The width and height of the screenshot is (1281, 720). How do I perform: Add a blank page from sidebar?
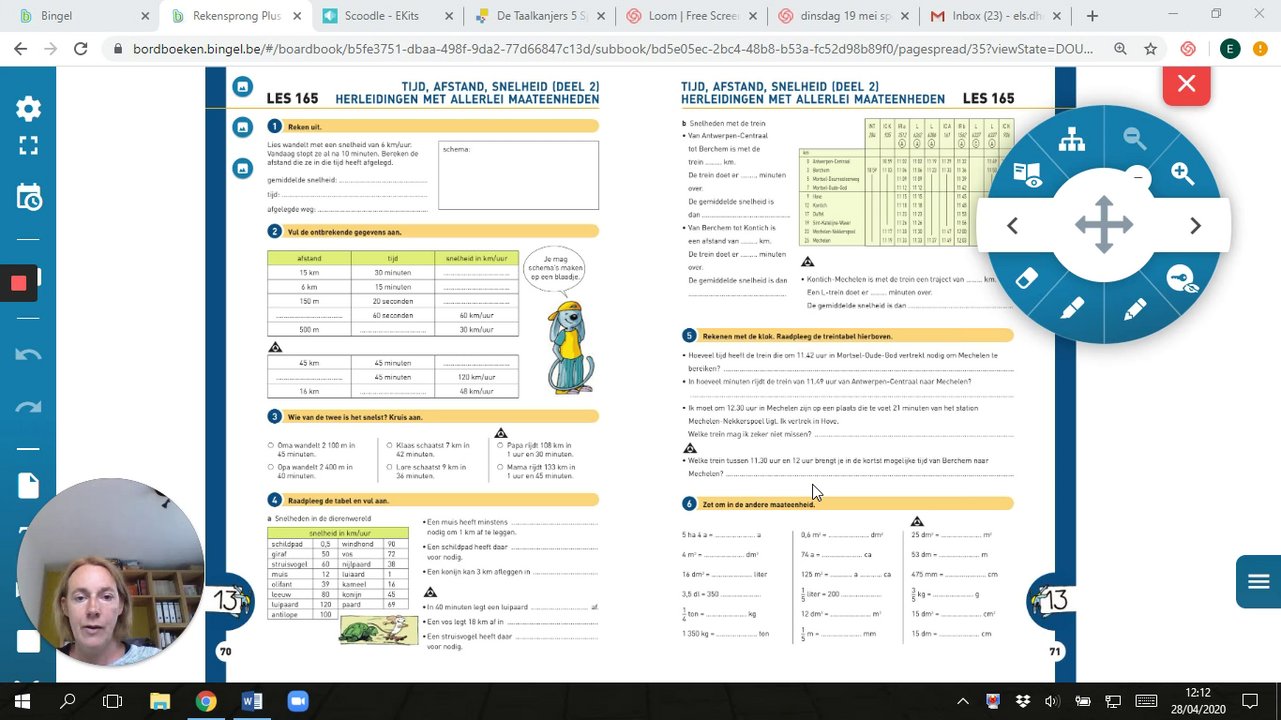29,486
